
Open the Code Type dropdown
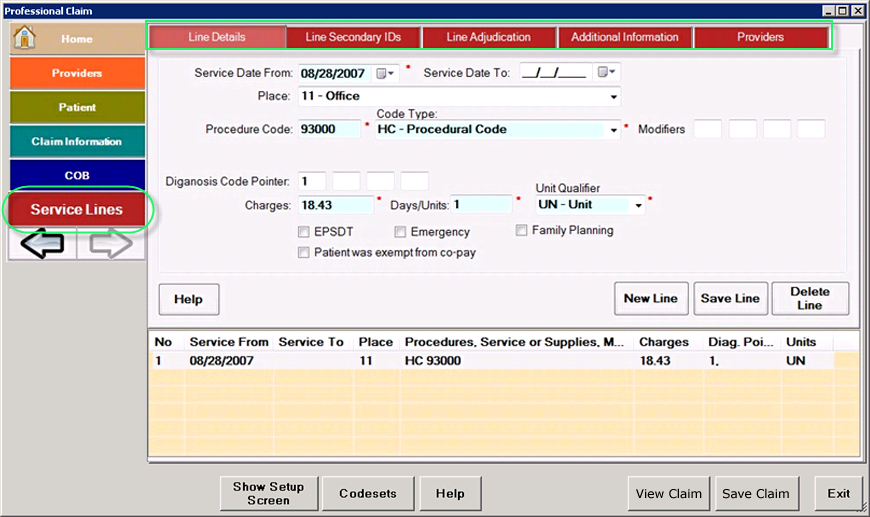click(x=613, y=130)
